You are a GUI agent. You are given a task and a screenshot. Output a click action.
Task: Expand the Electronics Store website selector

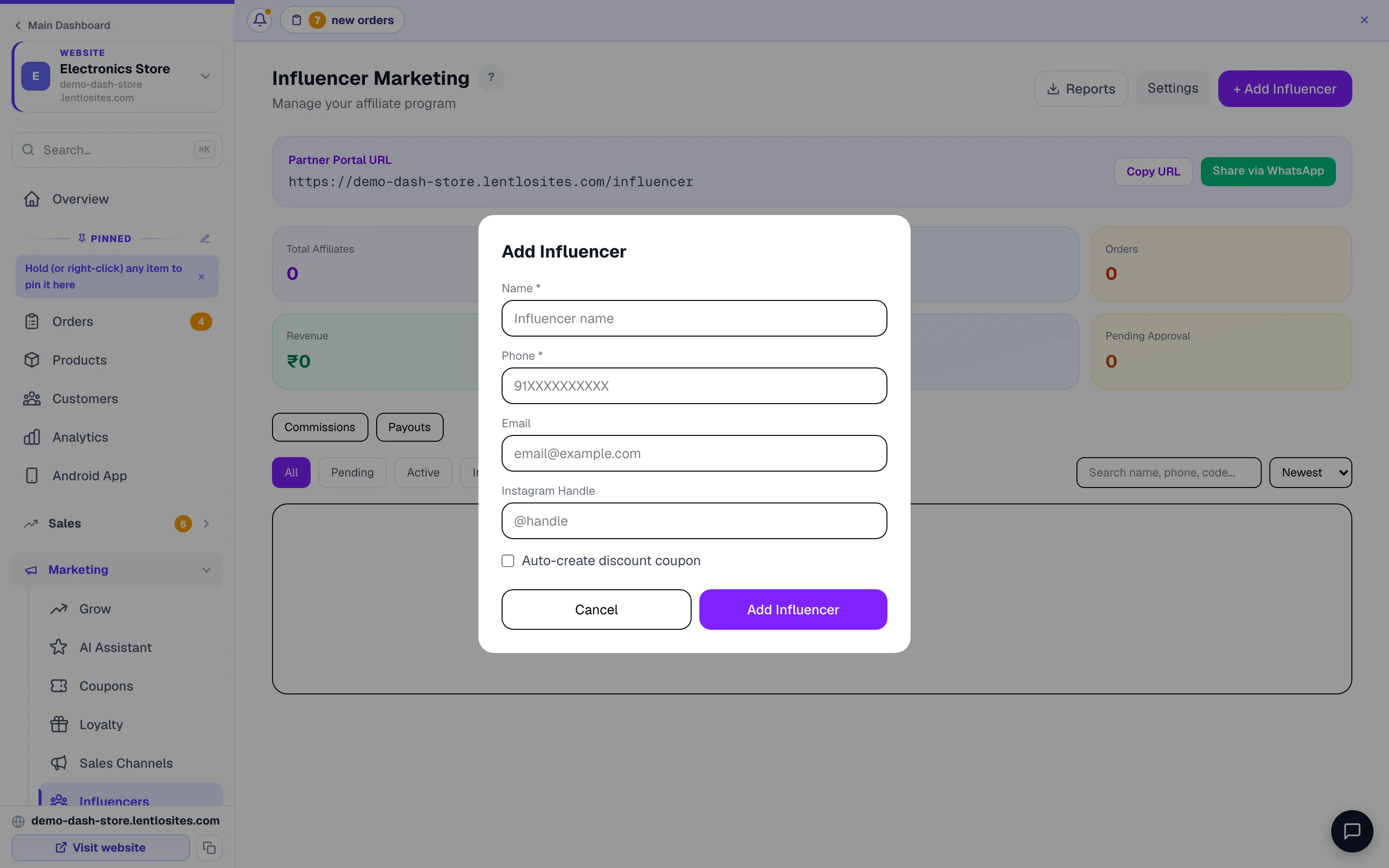[x=205, y=76]
